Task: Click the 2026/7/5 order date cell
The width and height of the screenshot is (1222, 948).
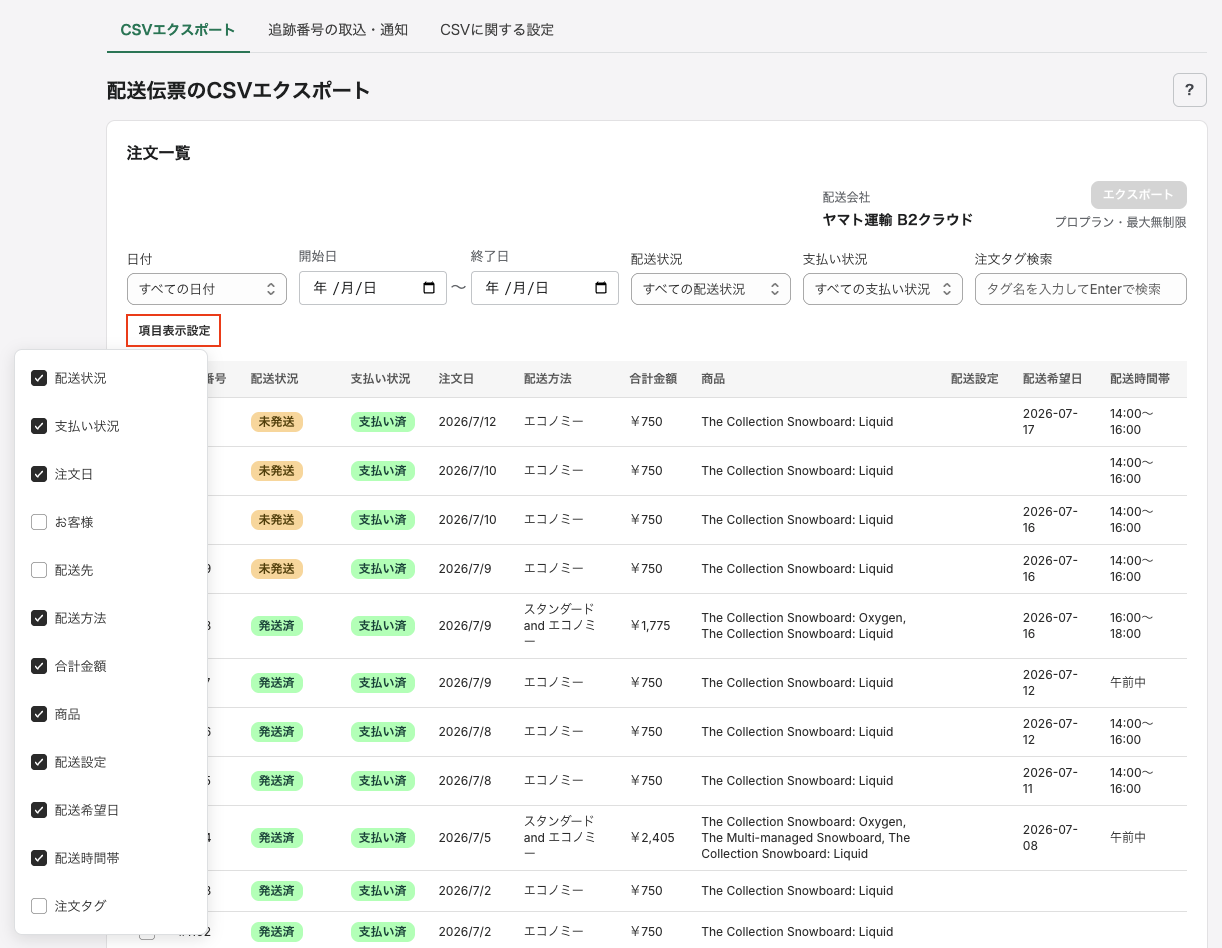Action: tap(465, 838)
